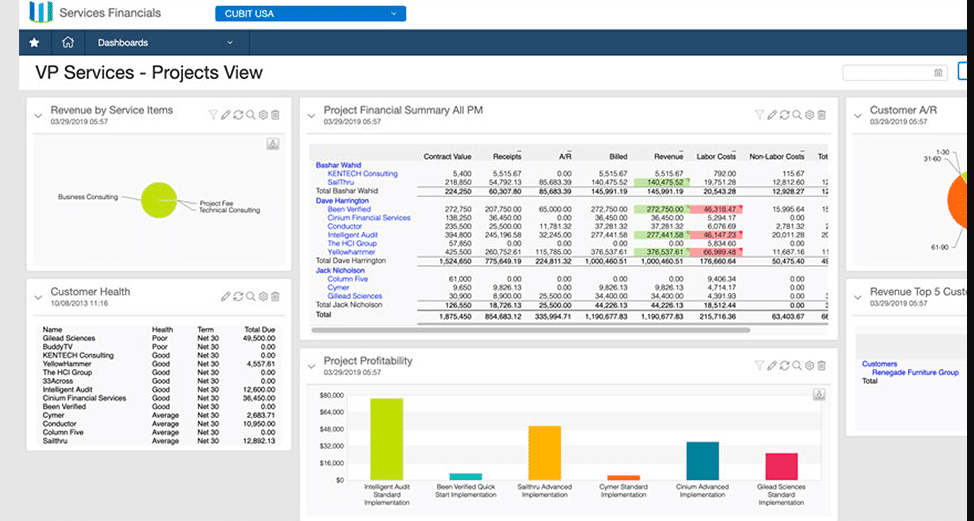This screenshot has width=974, height=521.
Task: Click cube icon on Revenue by Service Items
Action: [263, 115]
